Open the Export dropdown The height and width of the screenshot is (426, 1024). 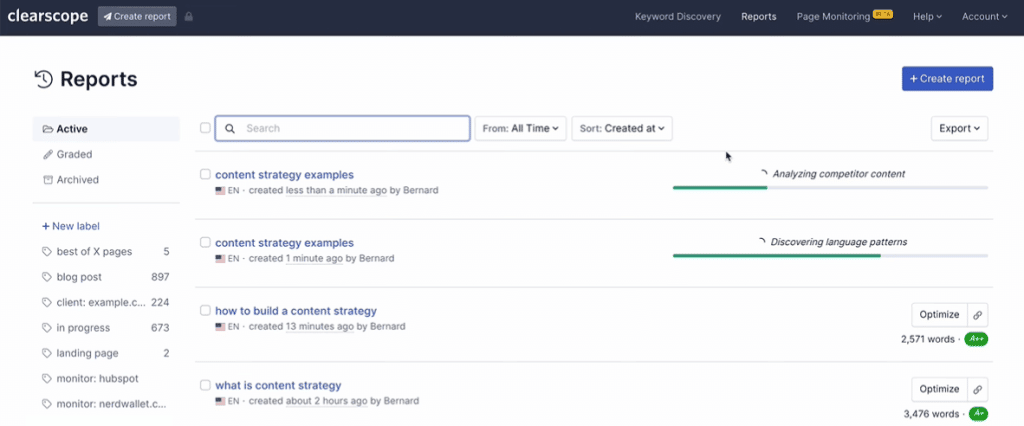(959, 128)
